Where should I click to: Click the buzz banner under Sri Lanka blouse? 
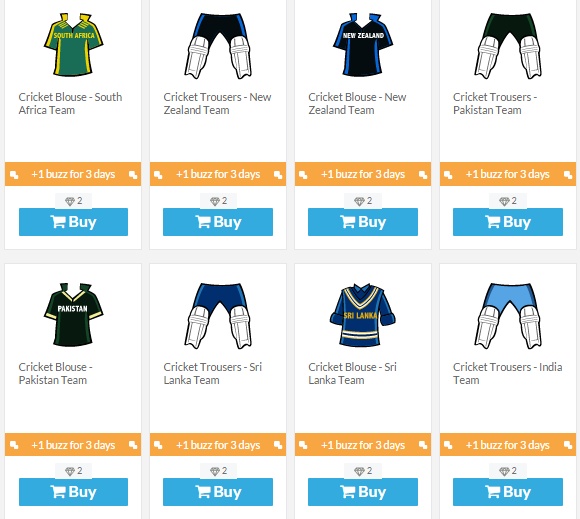[363, 445]
